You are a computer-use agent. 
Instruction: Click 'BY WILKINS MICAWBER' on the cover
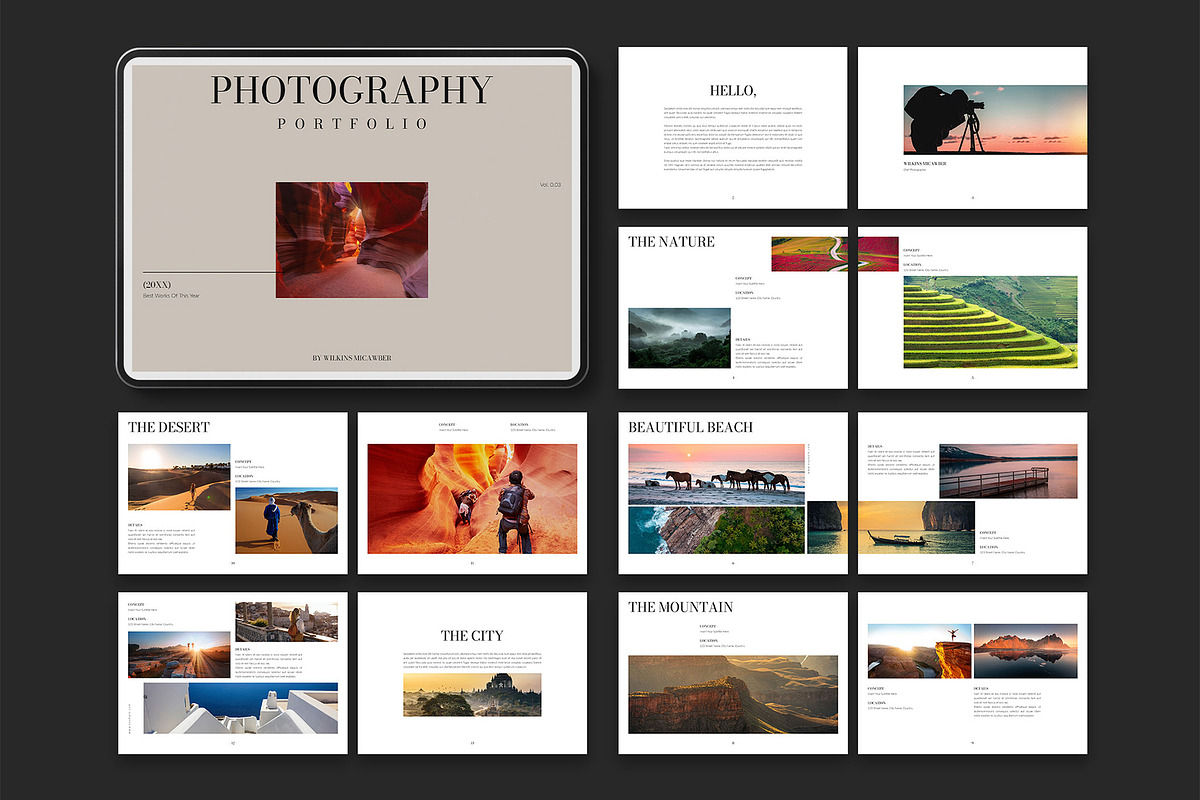coord(351,356)
